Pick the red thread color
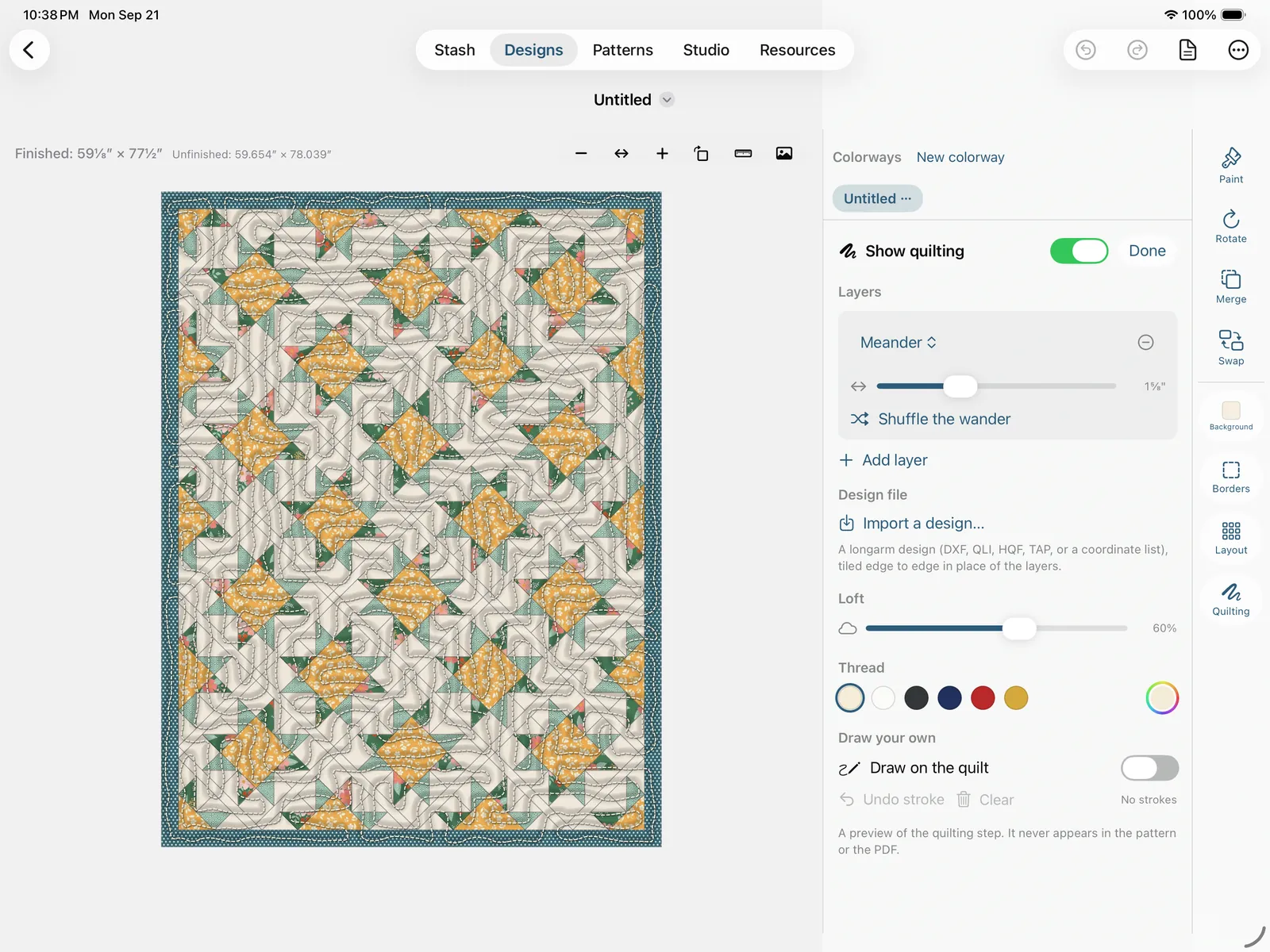The width and height of the screenshot is (1270, 952). [x=983, y=698]
